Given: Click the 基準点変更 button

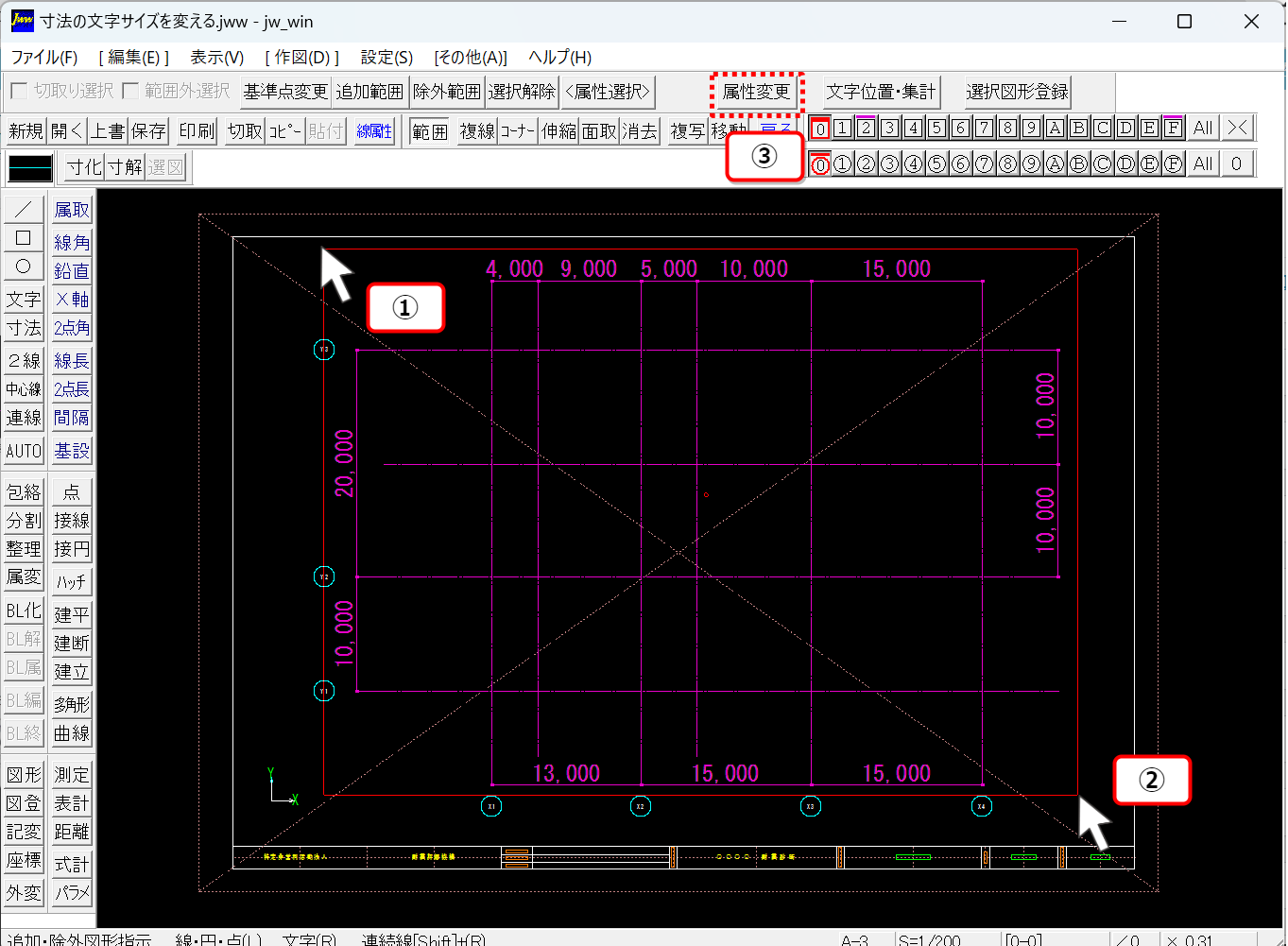Looking at the screenshot, I should (x=285, y=92).
